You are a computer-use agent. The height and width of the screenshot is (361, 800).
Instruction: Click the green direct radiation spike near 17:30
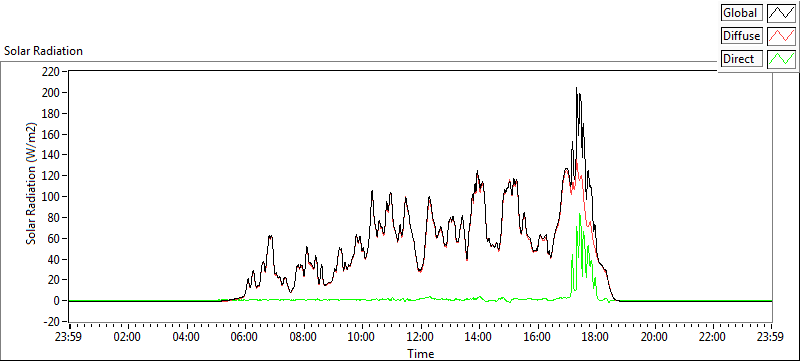[580, 214]
